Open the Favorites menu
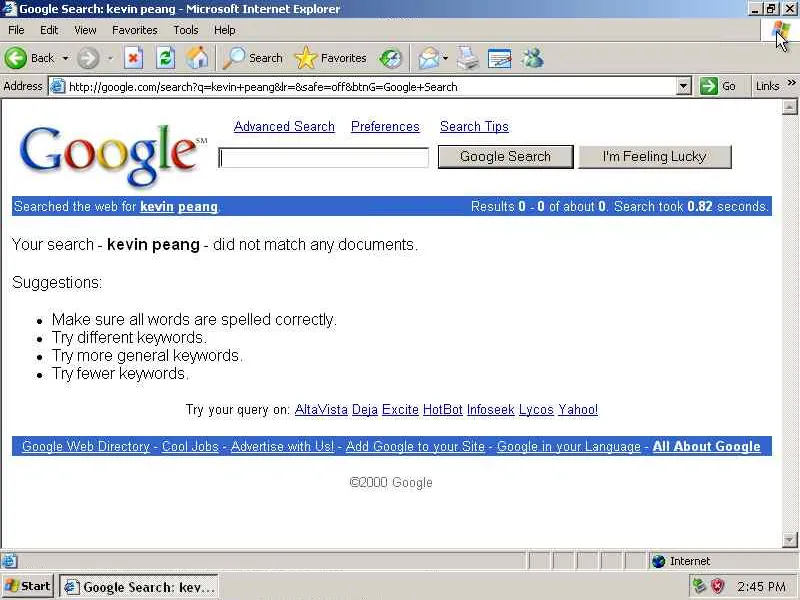 click(135, 30)
